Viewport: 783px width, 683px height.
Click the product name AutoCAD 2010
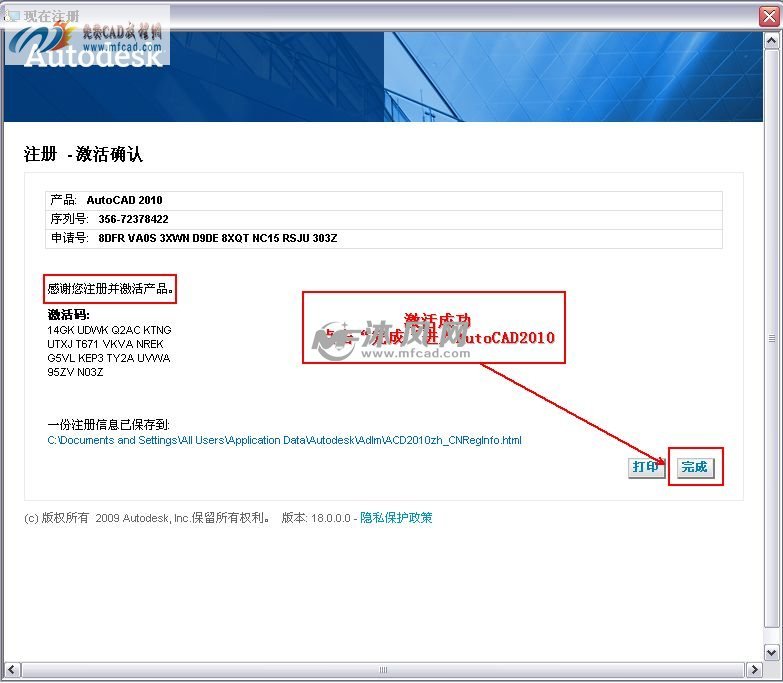point(124,200)
